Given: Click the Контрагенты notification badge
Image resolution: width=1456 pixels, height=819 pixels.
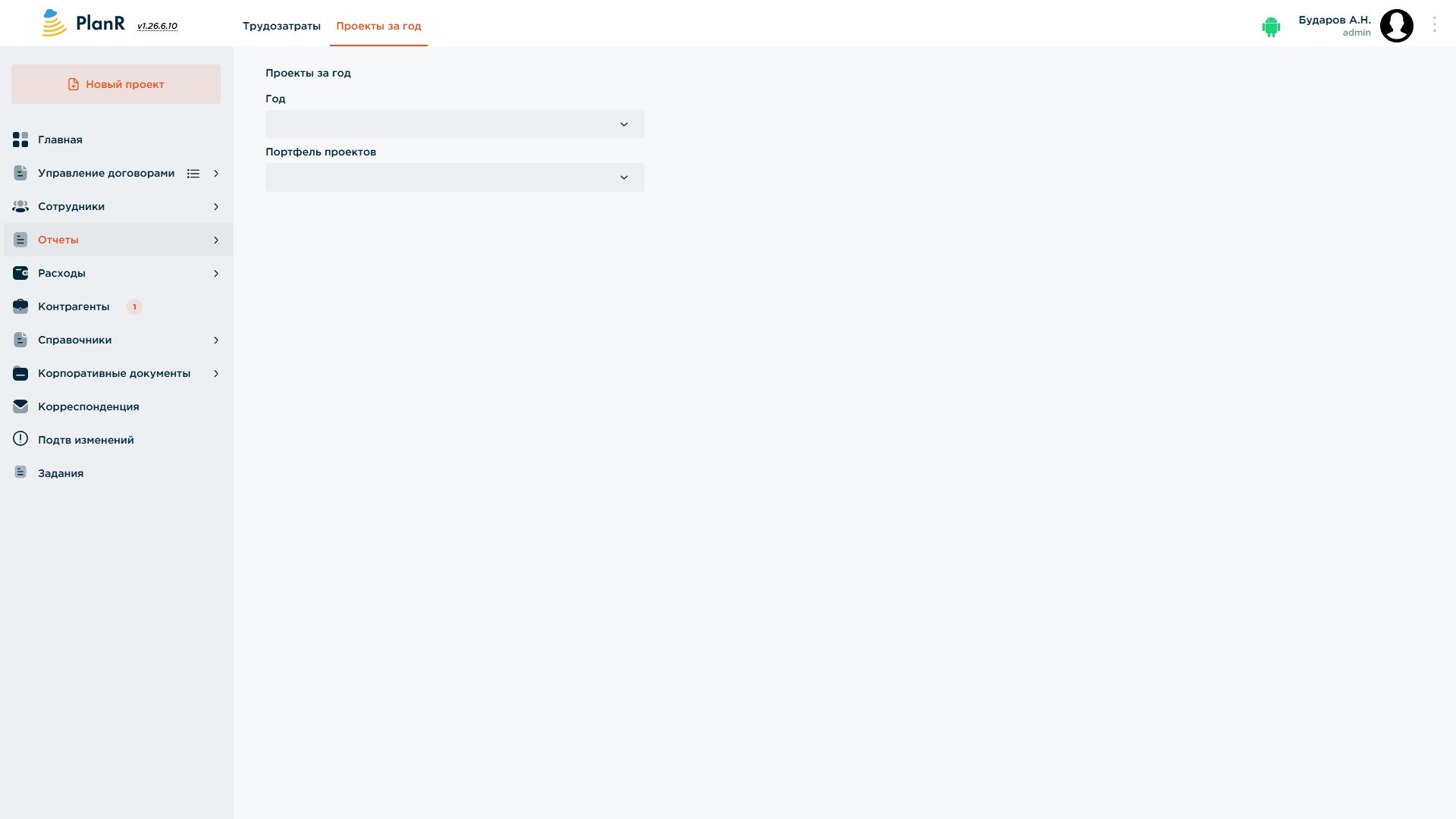Looking at the screenshot, I should tap(134, 306).
